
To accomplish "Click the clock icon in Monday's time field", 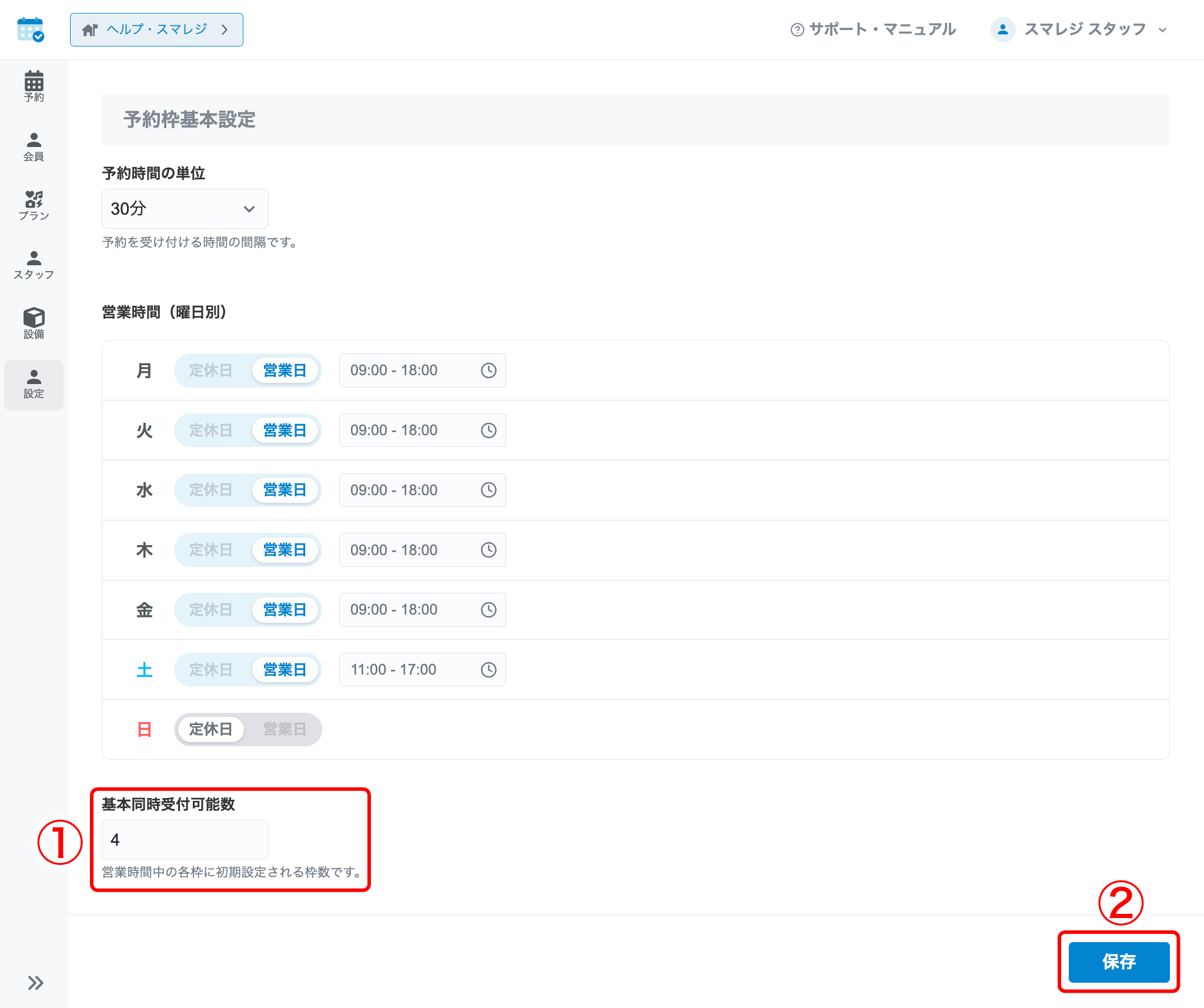I will (489, 371).
